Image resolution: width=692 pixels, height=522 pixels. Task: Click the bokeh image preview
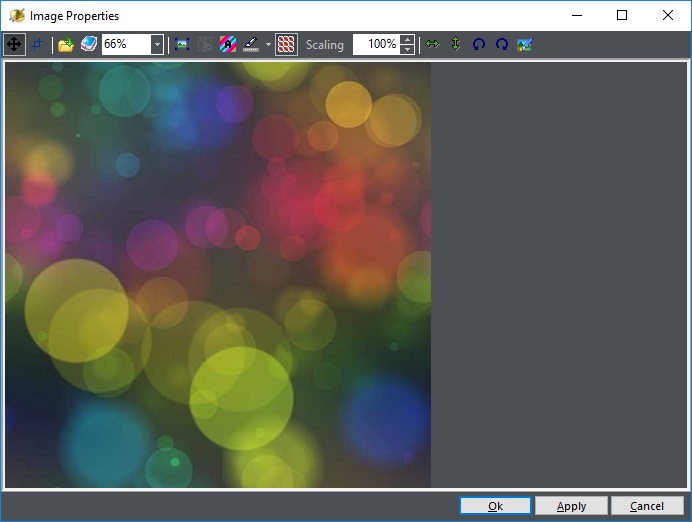tap(218, 274)
